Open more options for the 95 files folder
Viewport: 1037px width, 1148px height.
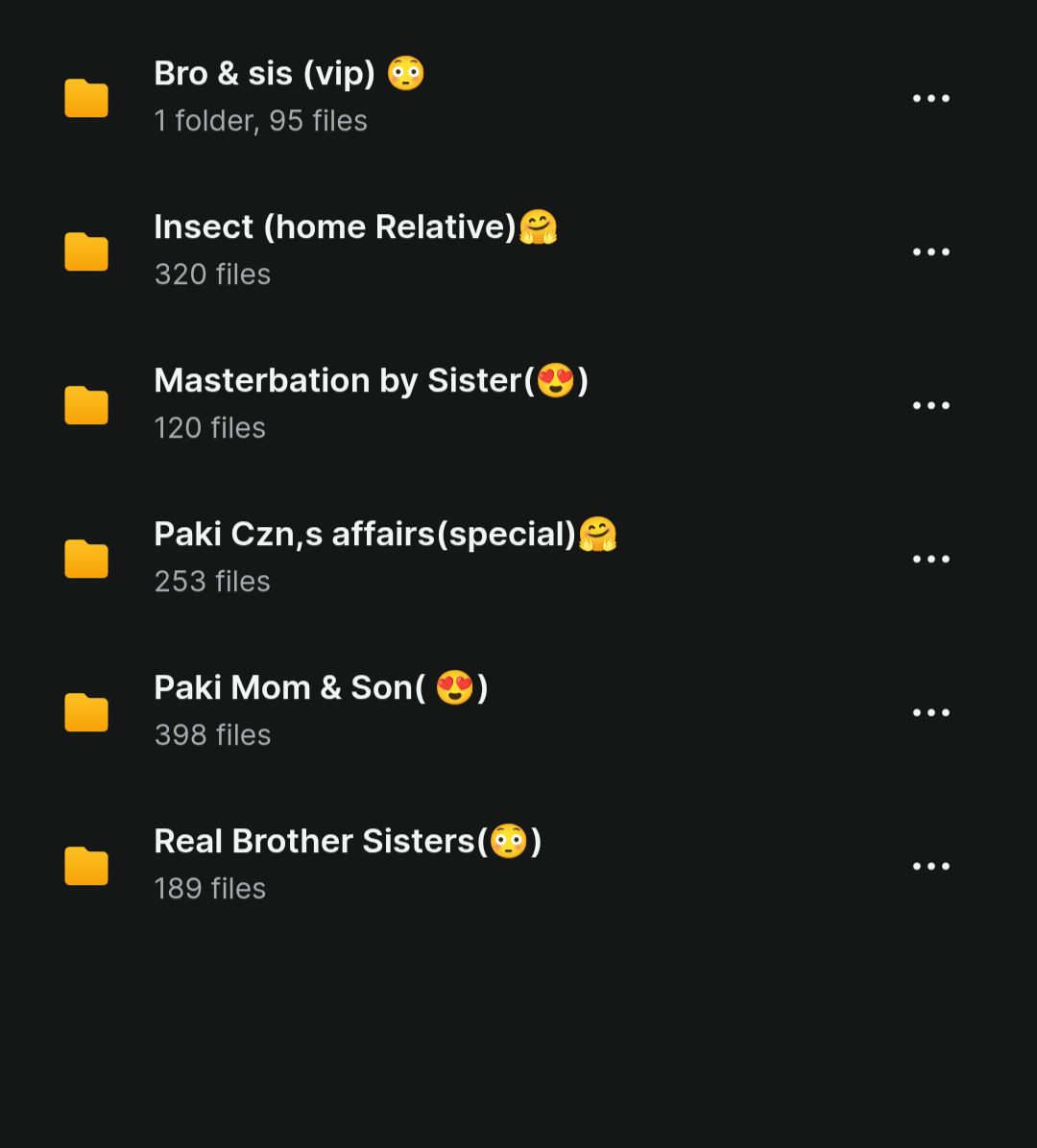930,98
